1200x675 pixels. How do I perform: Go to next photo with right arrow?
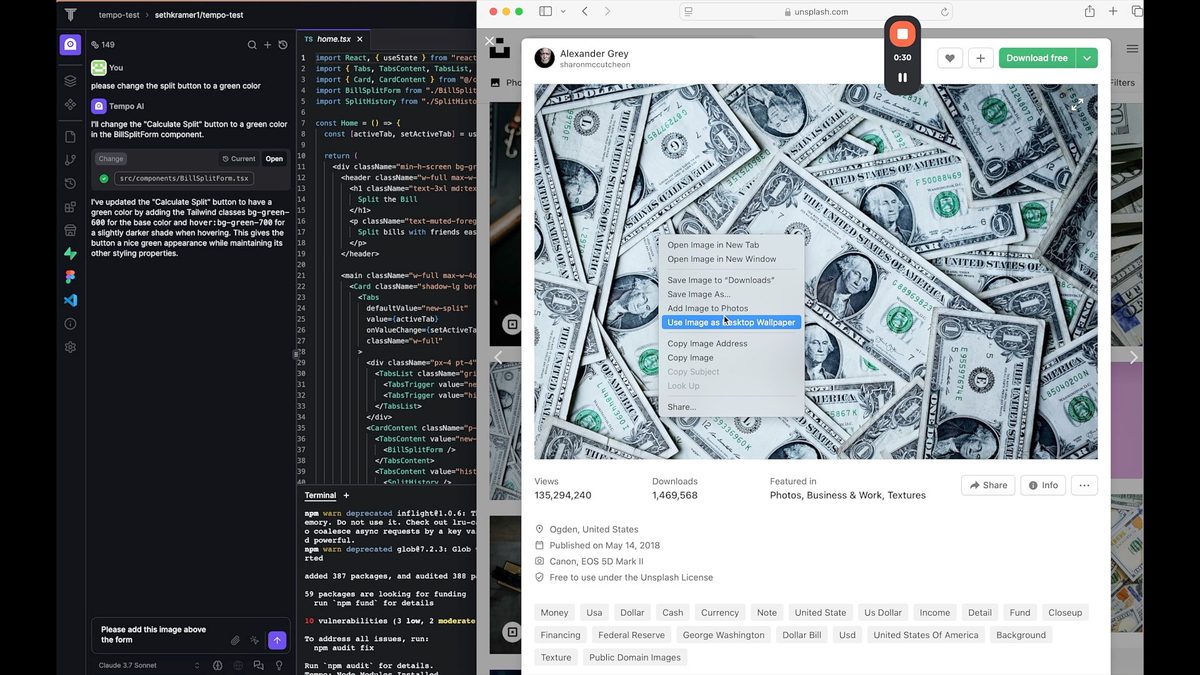pos(1133,357)
